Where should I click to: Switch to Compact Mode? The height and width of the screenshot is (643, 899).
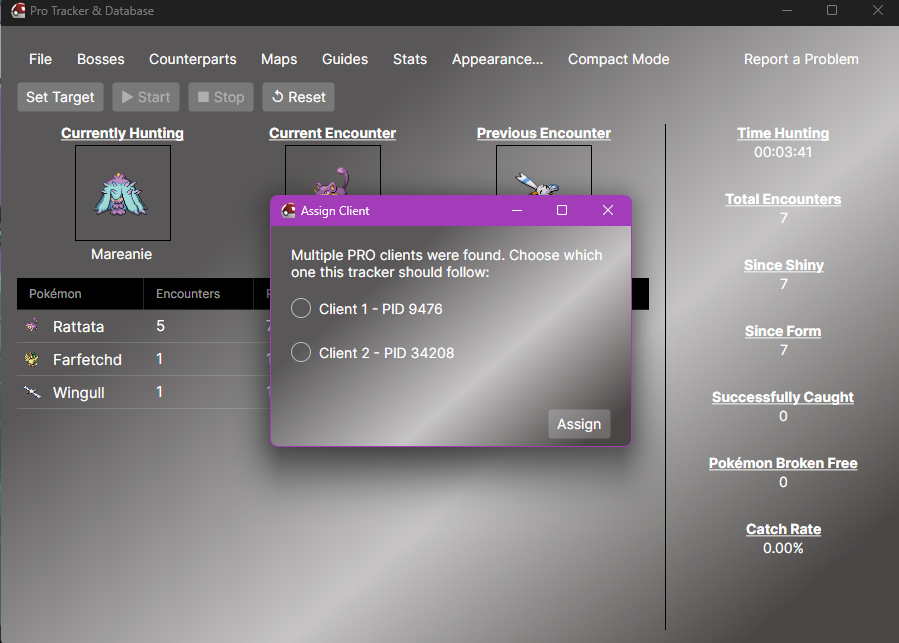(619, 59)
